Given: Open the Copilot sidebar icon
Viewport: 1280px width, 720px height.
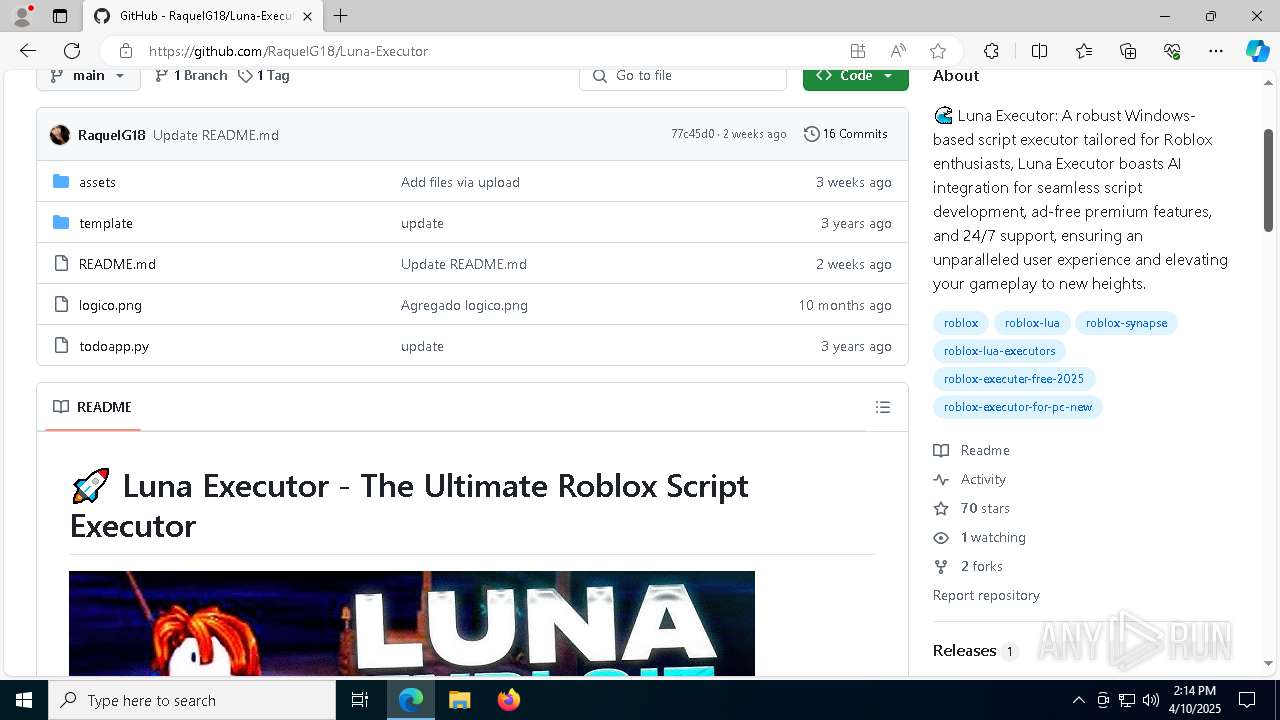Looking at the screenshot, I should click(1257, 51).
